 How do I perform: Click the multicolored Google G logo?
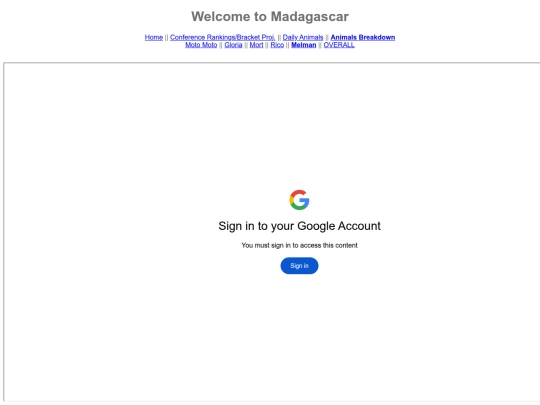coord(299,200)
